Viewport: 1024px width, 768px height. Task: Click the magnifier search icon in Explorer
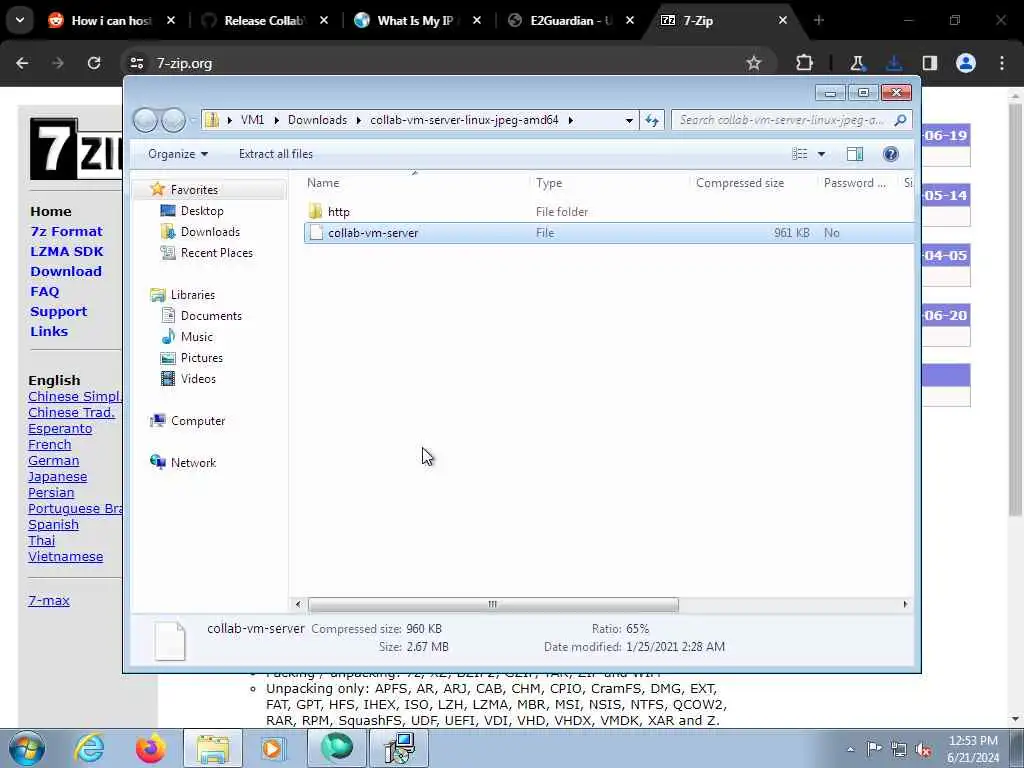[x=901, y=120]
